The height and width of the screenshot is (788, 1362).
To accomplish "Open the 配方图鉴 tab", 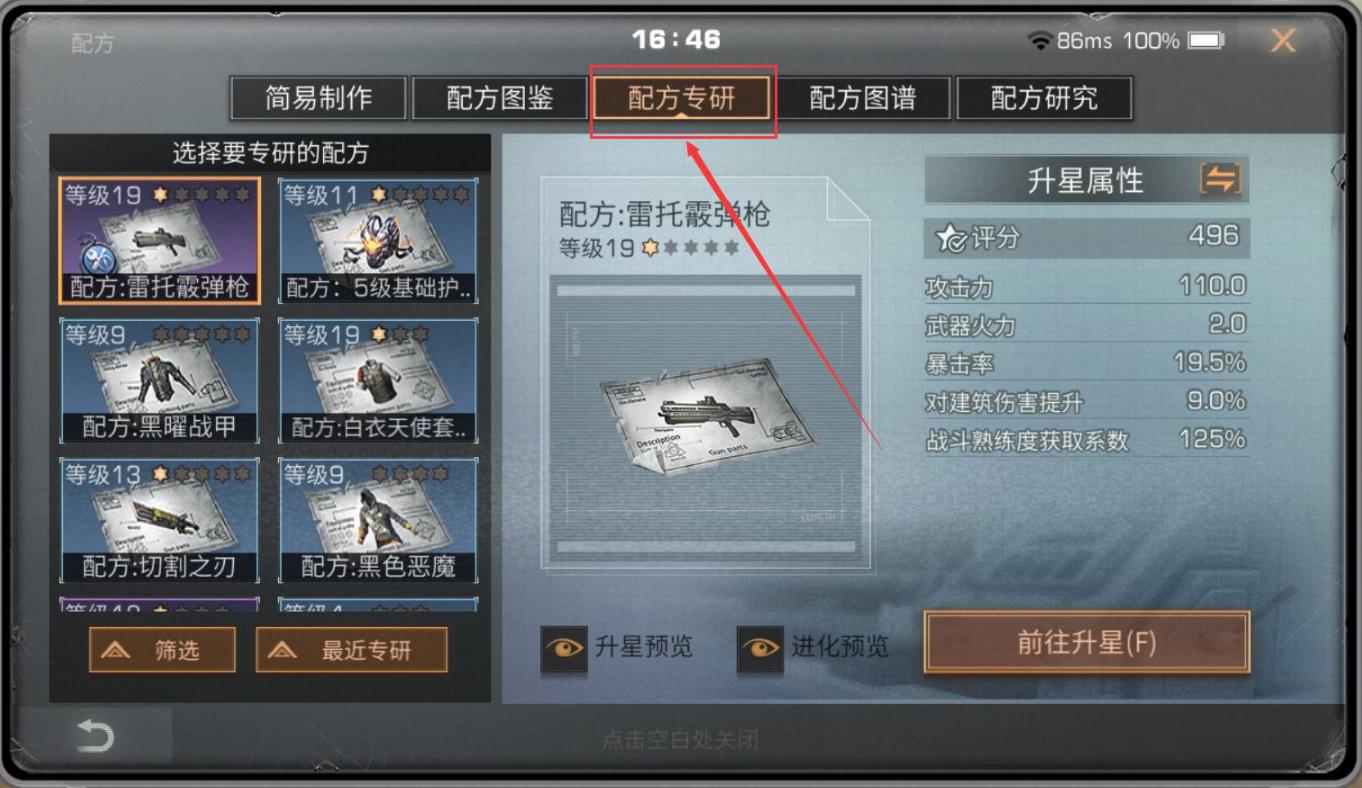I will point(500,98).
